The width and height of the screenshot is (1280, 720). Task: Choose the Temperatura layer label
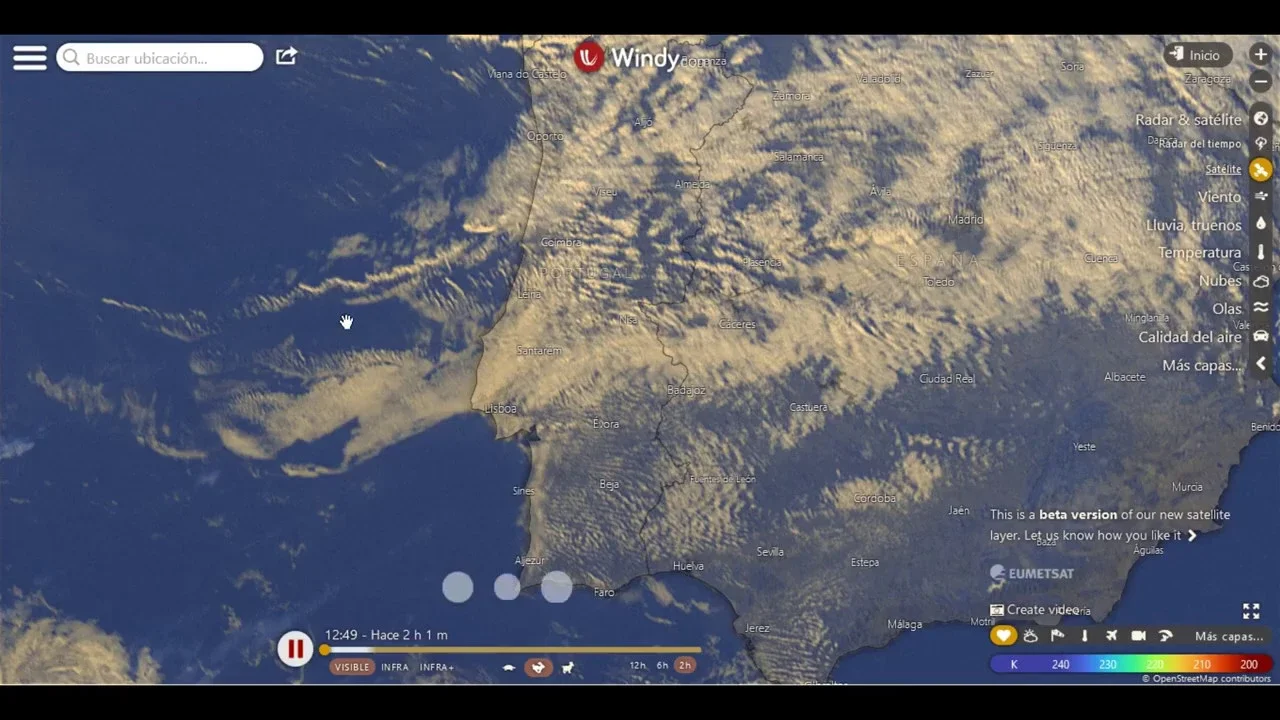pos(1200,253)
